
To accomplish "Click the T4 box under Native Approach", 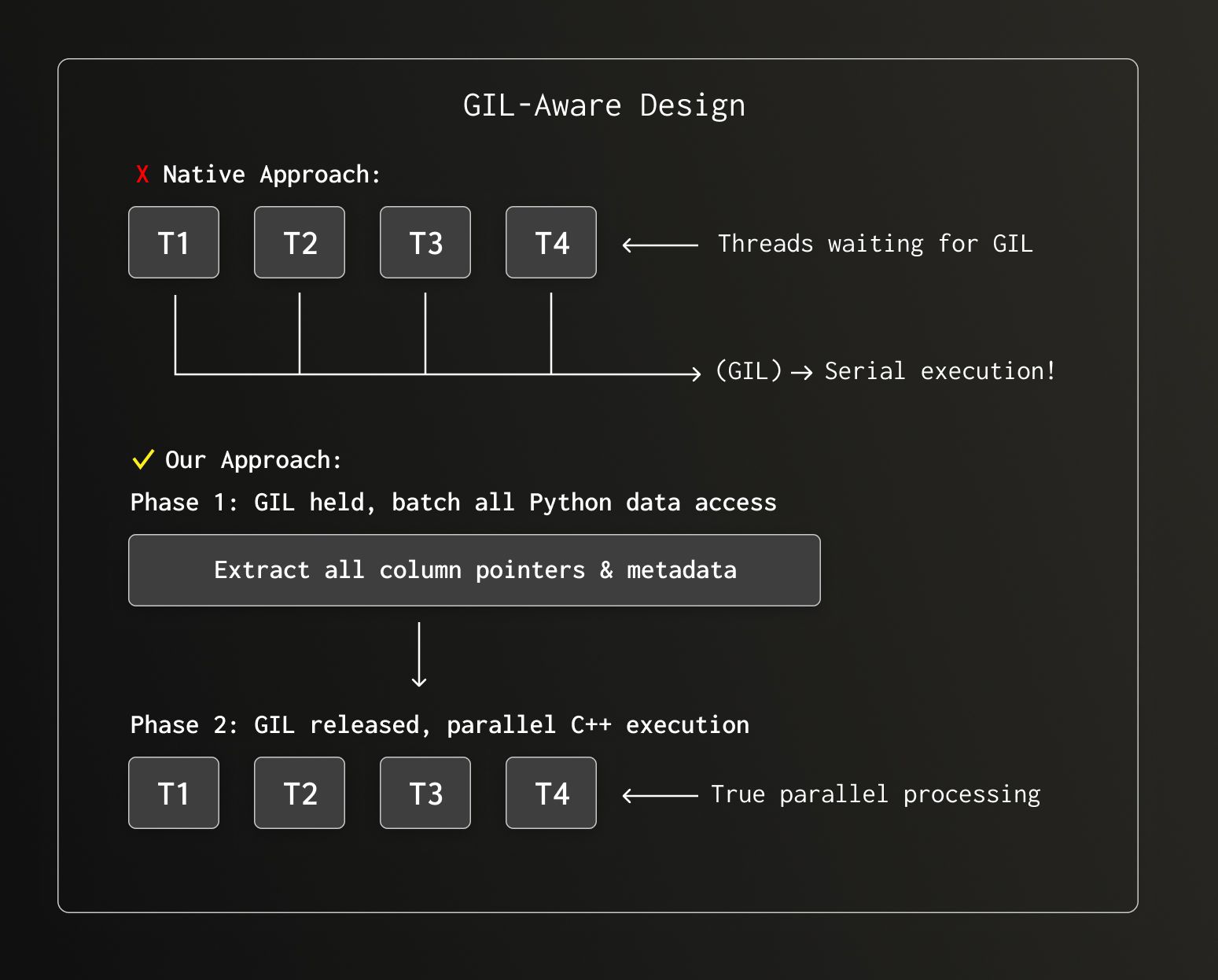I will (x=550, y=242).
